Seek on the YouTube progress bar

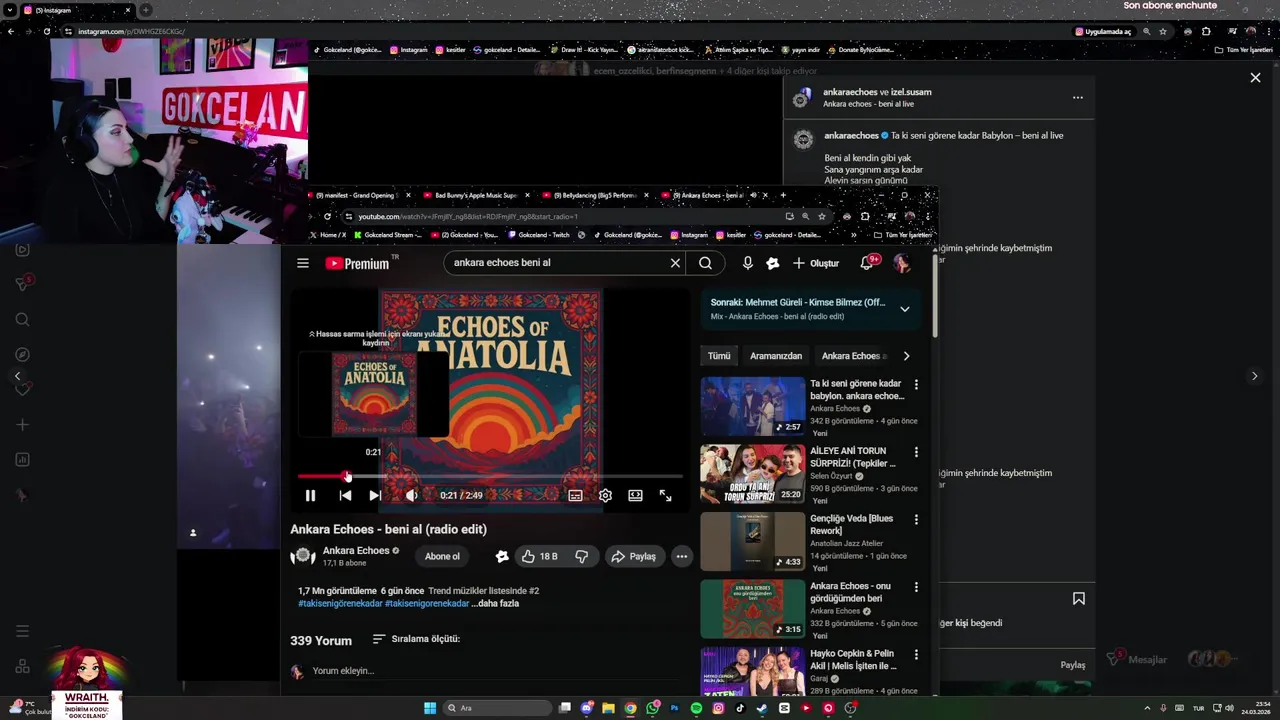[490, 476]
